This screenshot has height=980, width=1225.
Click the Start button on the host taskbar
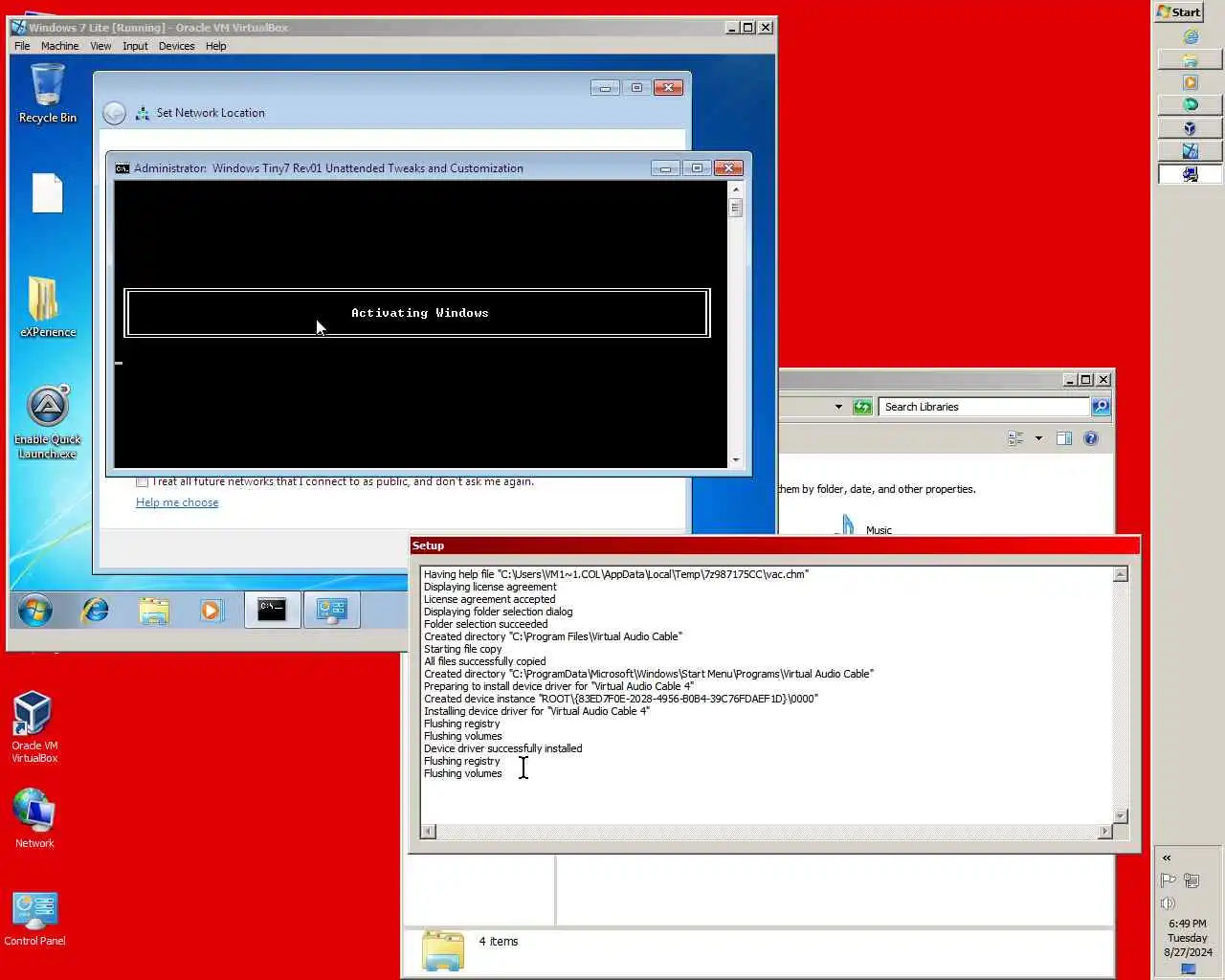(1179, 11)
